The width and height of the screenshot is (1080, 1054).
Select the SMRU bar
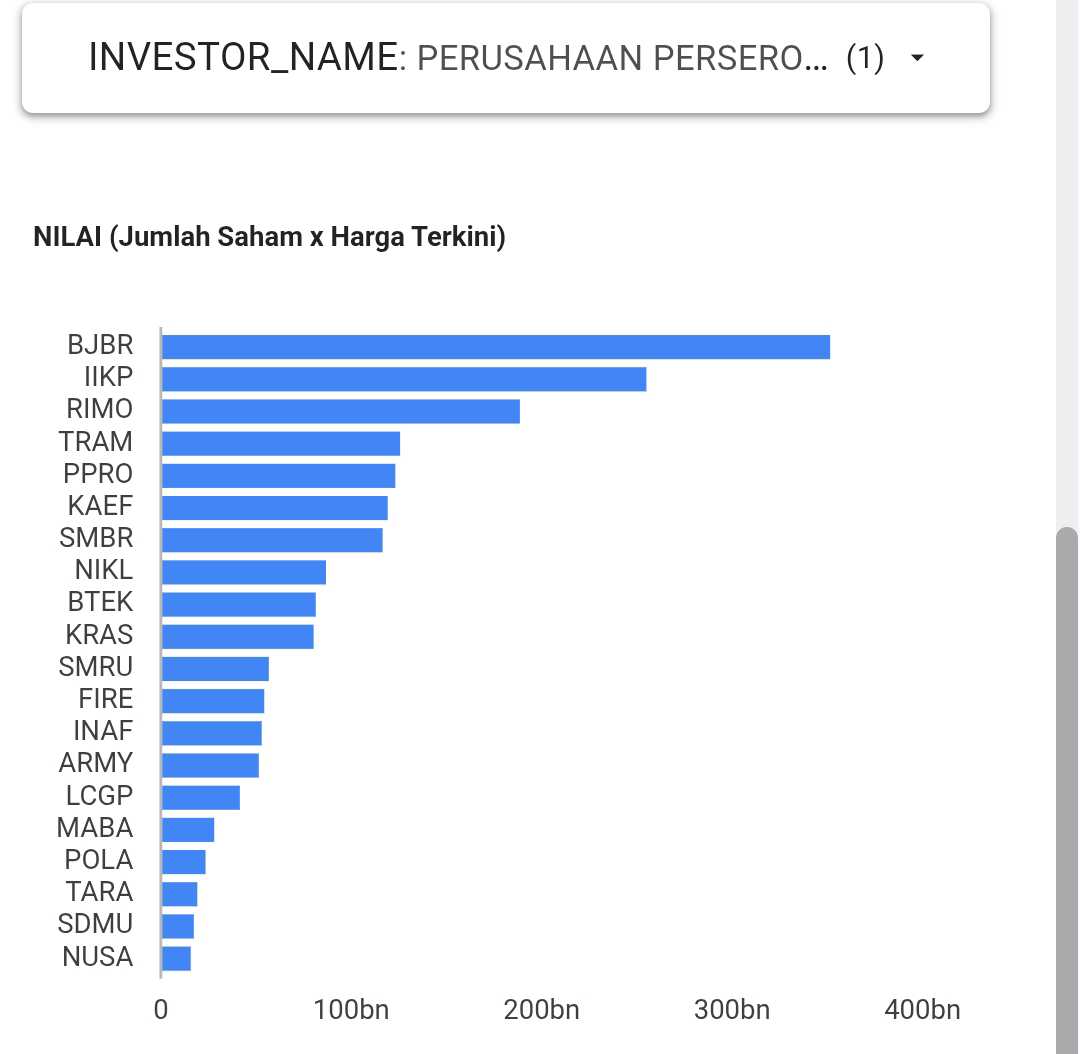(215, 668)
